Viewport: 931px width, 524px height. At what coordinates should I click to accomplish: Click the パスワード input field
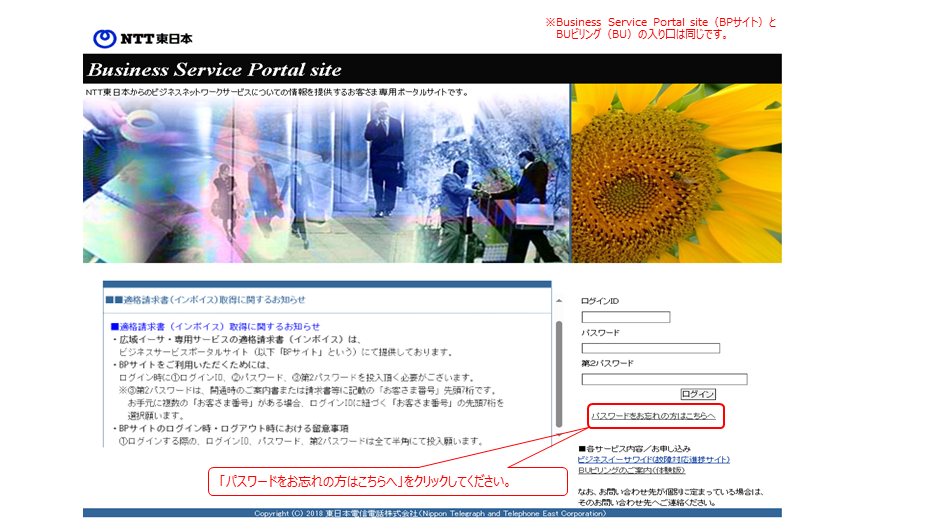(650, 348)
